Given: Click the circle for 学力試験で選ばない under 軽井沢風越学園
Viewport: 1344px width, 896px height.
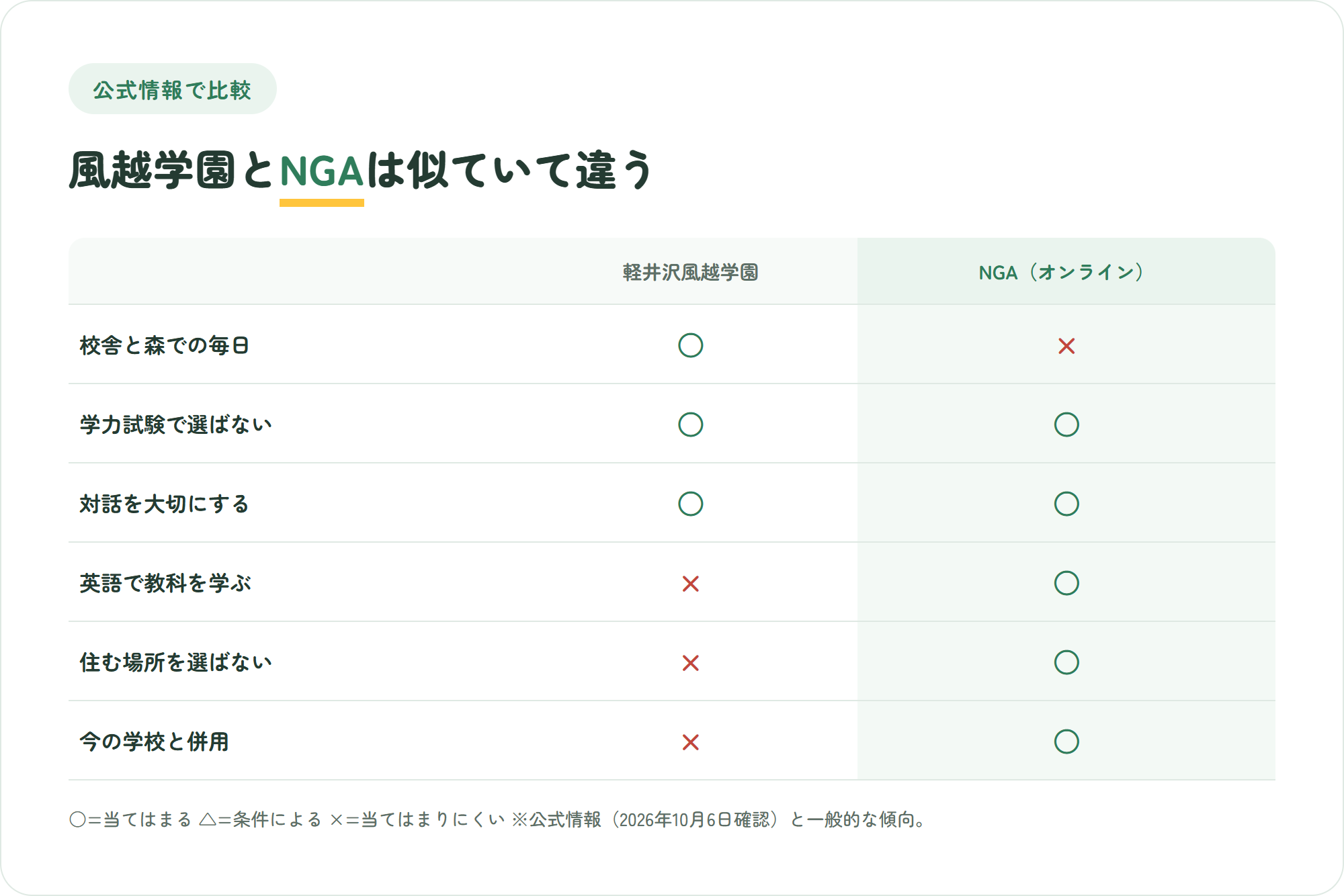Looking at the screenshot, I should [x=690, y=424].
